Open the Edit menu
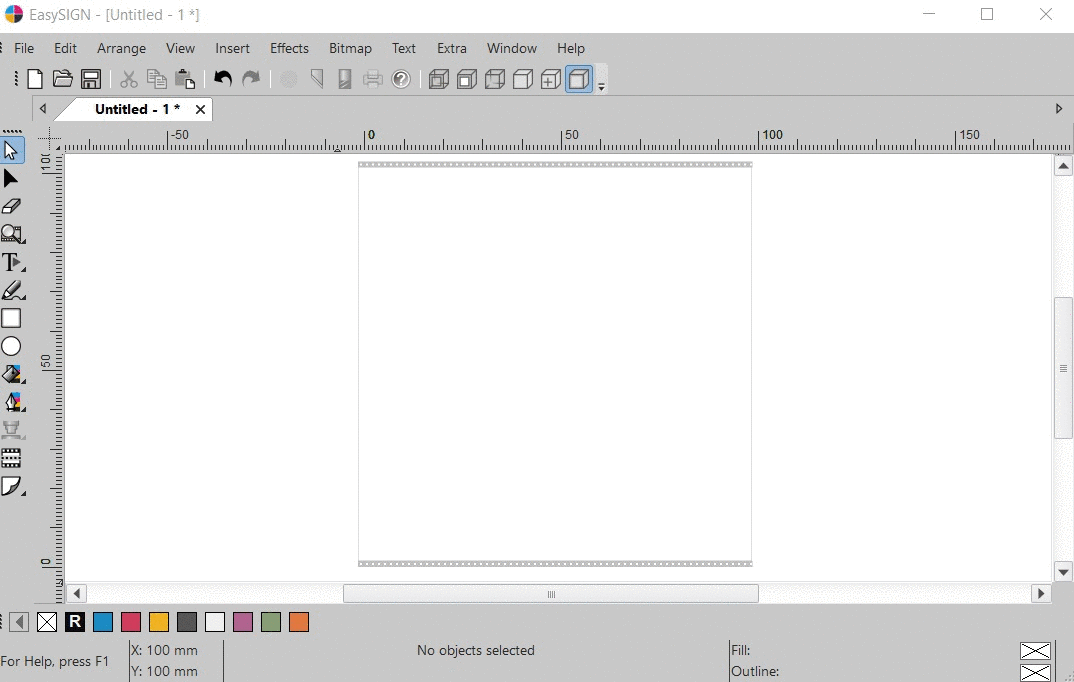 [65, 49]
